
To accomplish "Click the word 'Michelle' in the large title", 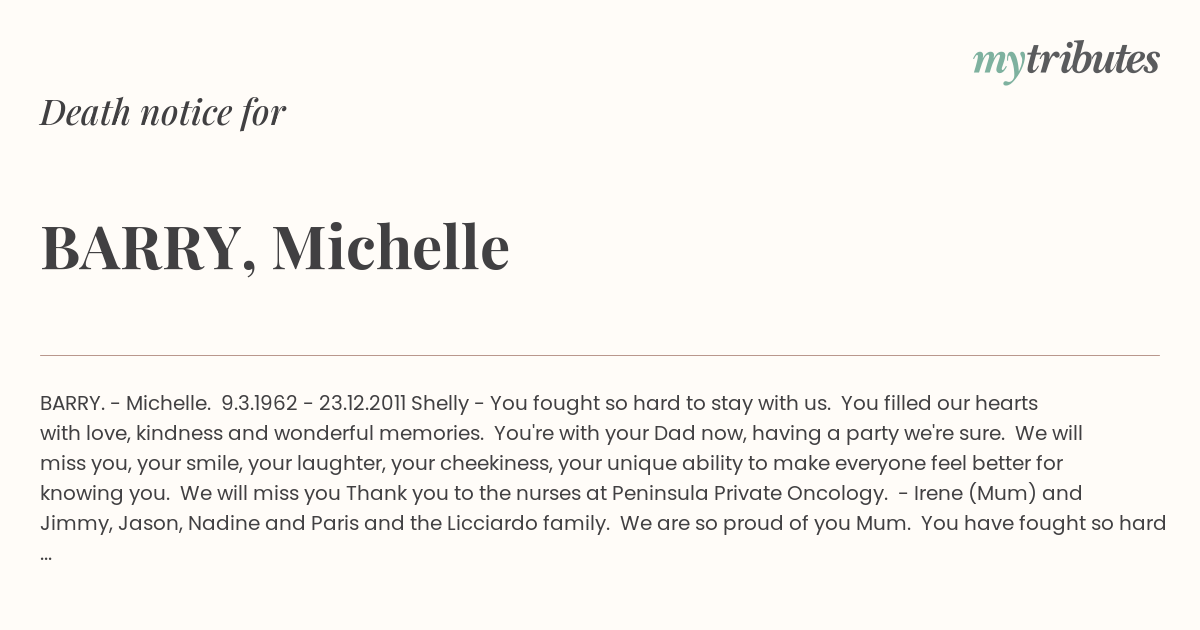I will (391, 248).
